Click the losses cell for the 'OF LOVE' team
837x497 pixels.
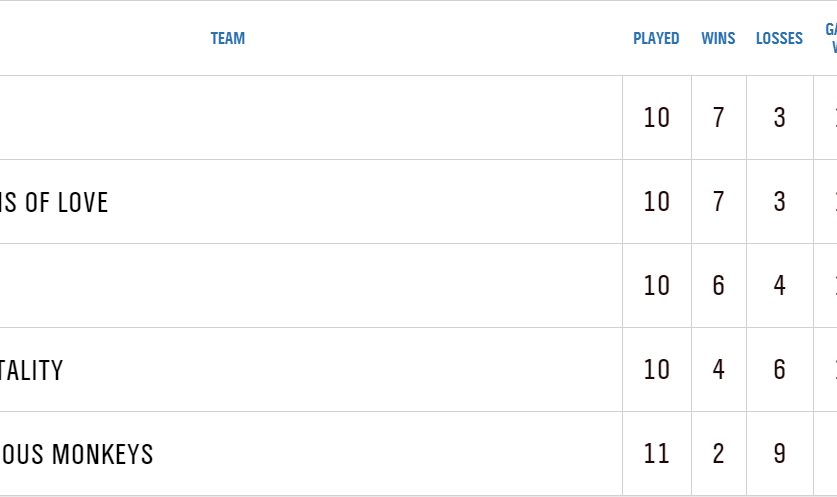[780, 202]
